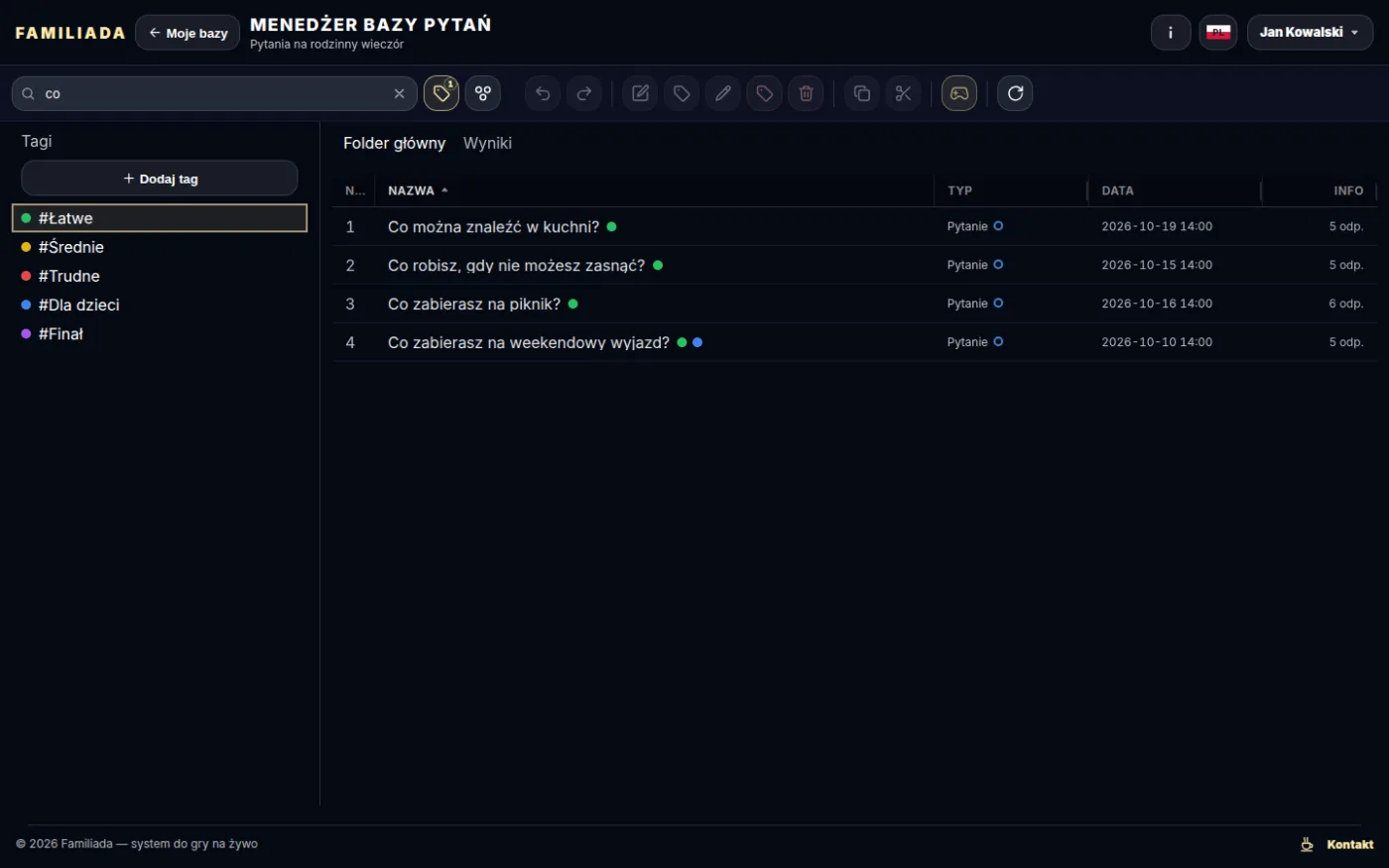Select the #Średnie tag

(160, 247)
